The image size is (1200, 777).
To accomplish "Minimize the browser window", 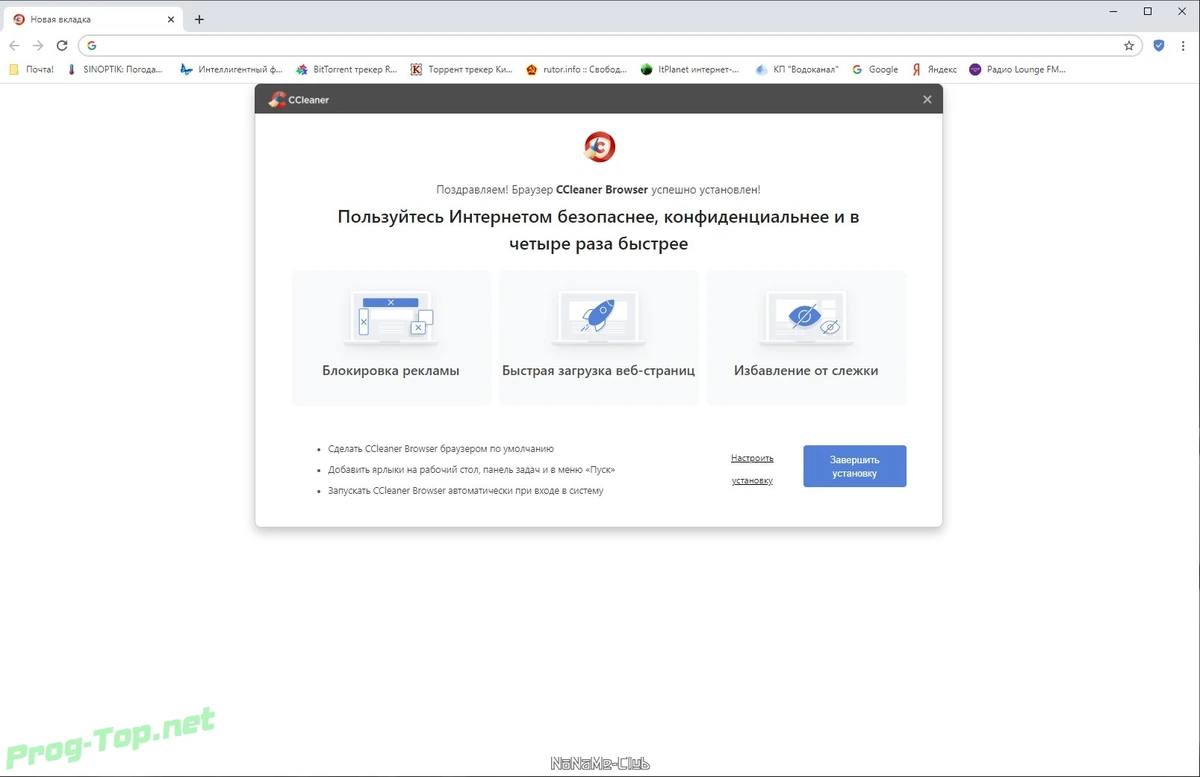I will [1114, 11].
